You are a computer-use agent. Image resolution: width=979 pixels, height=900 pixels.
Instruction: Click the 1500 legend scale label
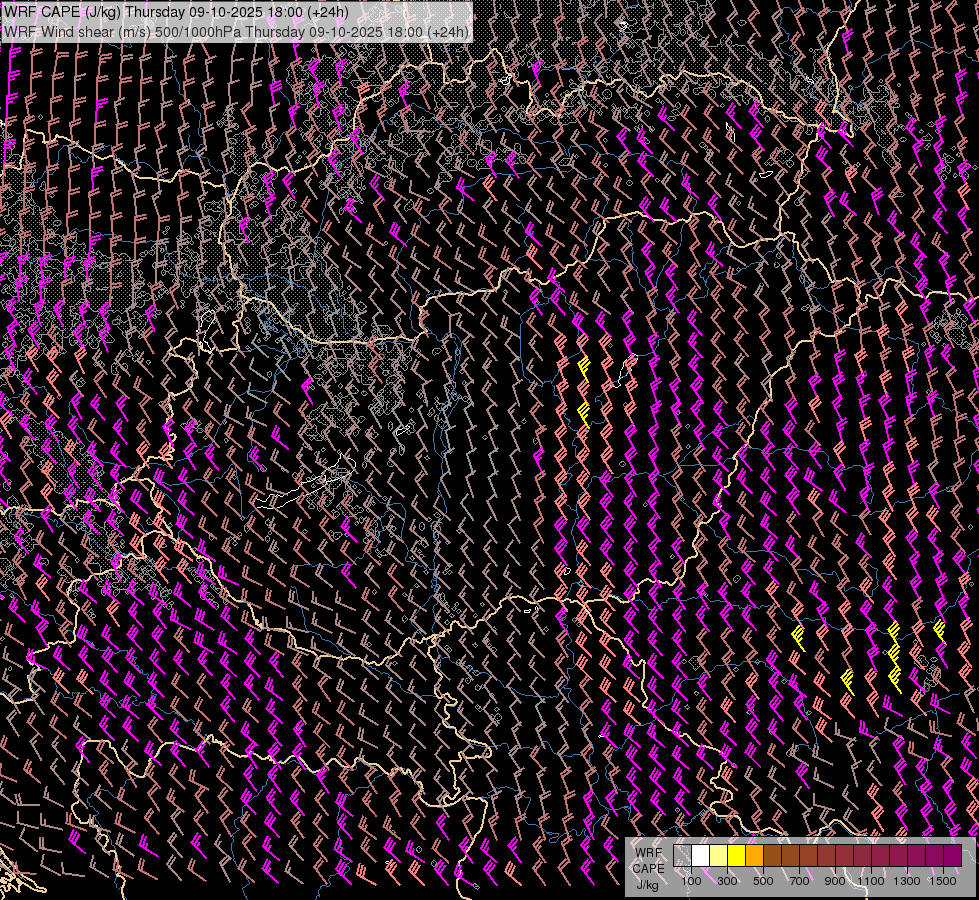pyautogui.click(x=943, y=881)
